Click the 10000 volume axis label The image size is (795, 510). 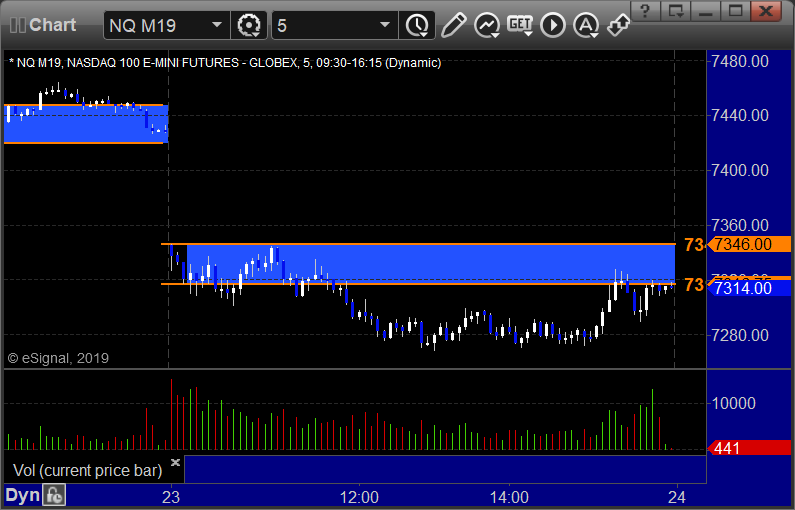734,404
